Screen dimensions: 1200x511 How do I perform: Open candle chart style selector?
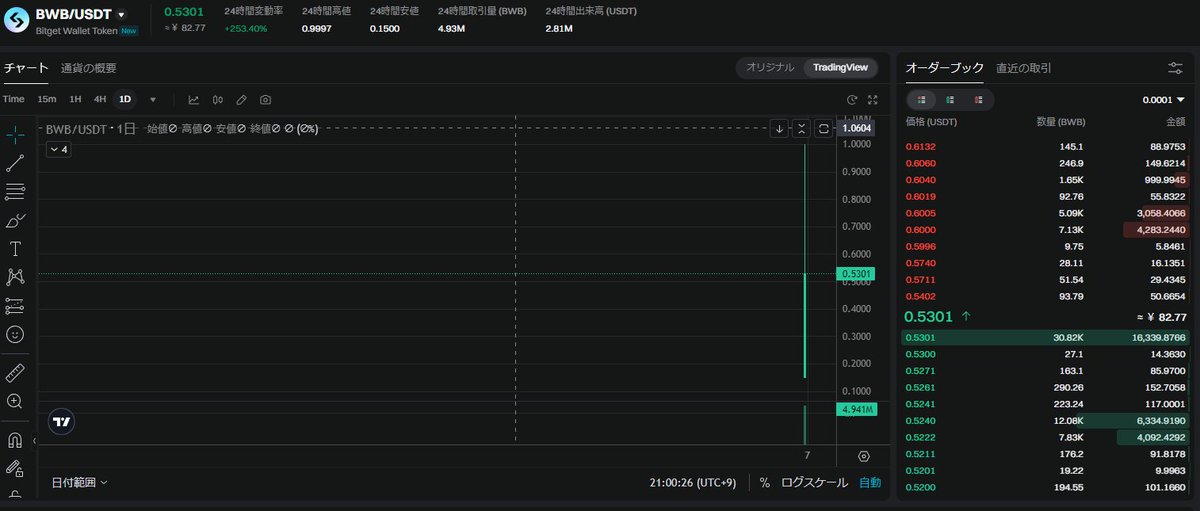(218, 99)
